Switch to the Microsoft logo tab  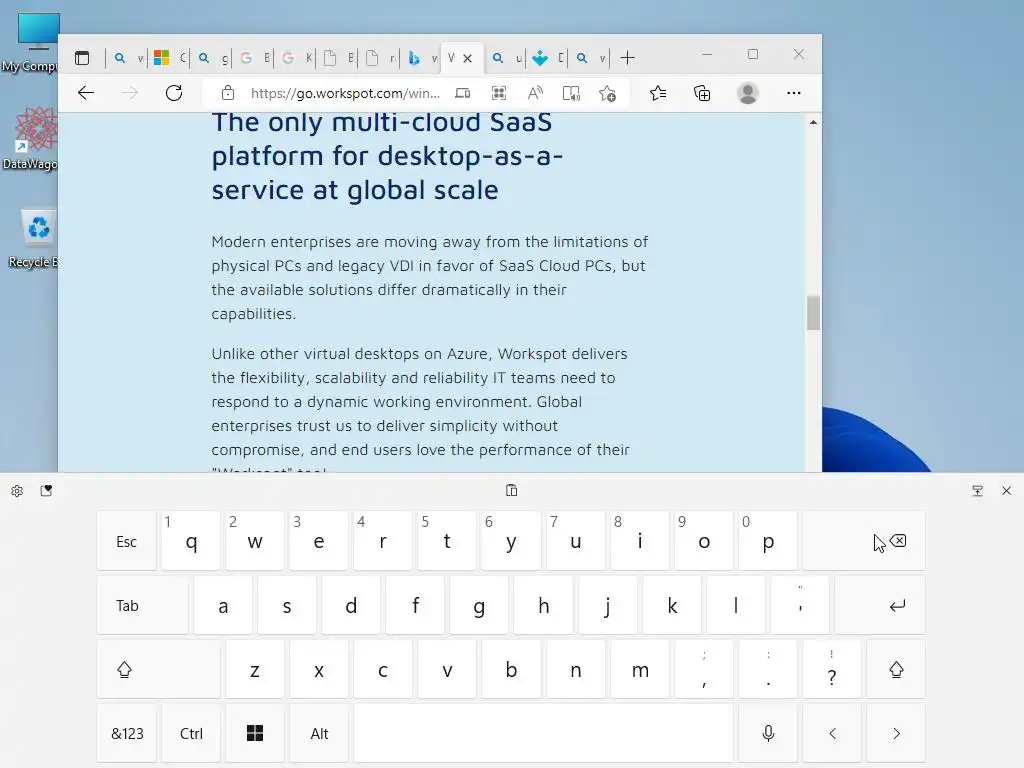168,58
